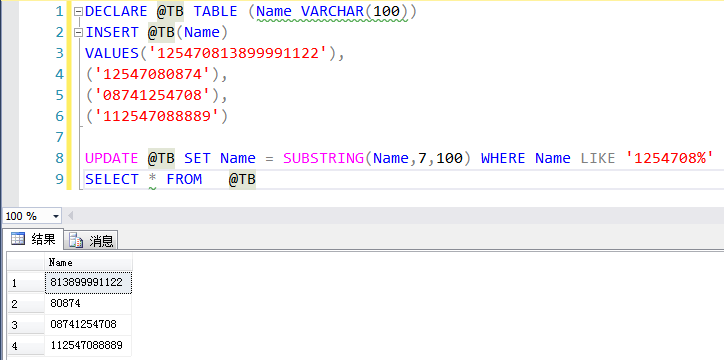
Task: Select row header 3 in results grid
Action: (26, 325)
